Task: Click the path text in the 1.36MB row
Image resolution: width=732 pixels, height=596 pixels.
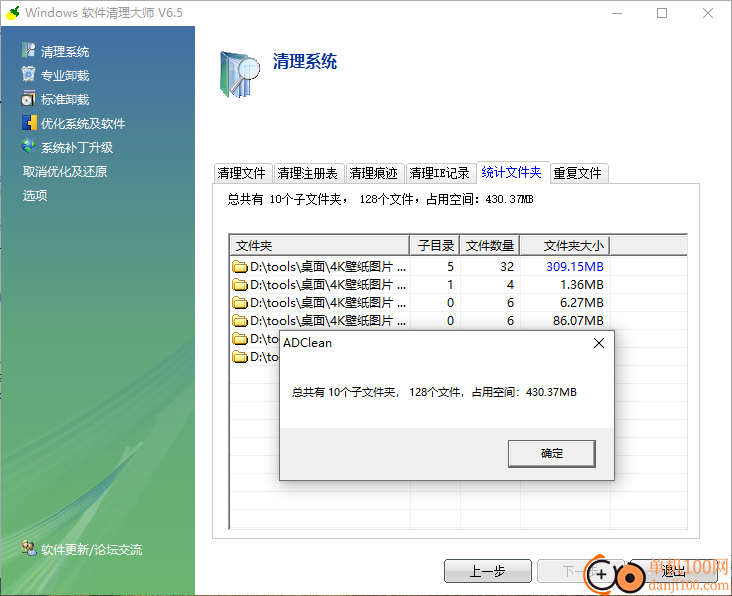Action: [328, 285]
